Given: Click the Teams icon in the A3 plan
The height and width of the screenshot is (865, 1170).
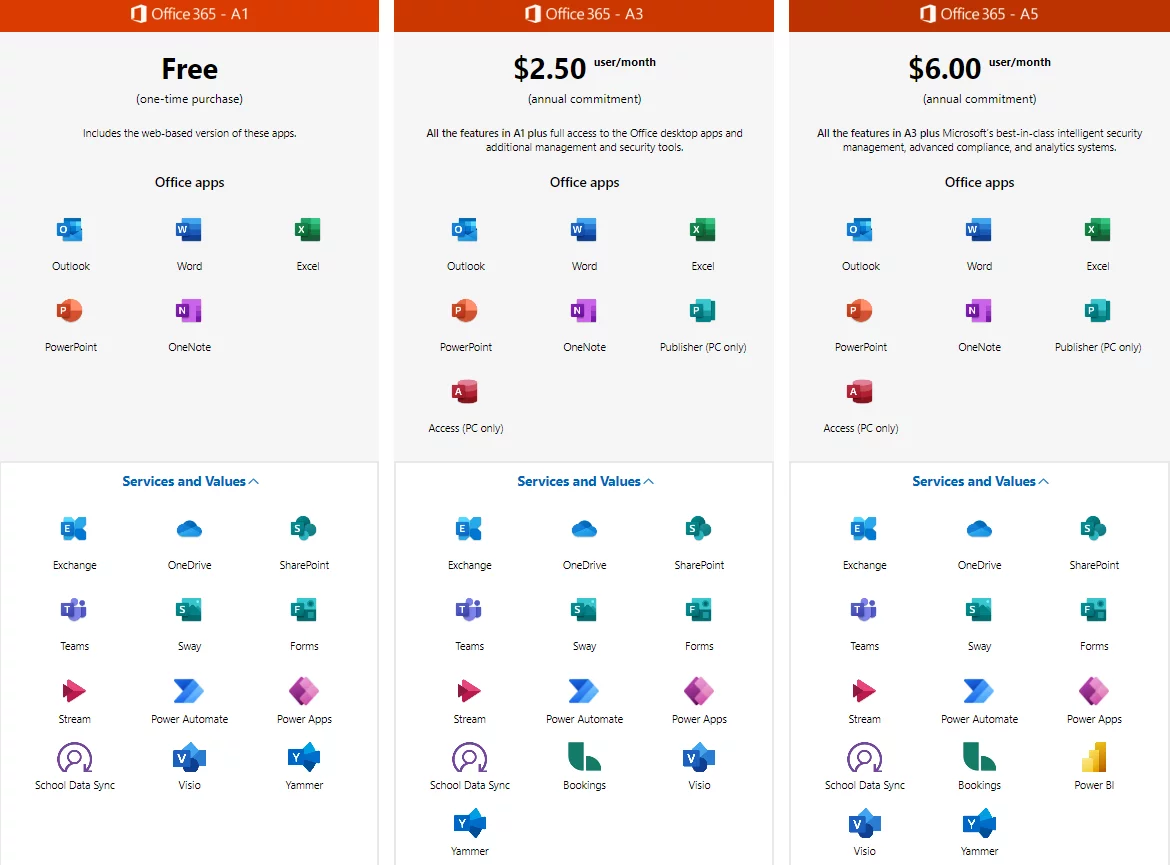Looking at the screenshot, I should tap(469, 609).
